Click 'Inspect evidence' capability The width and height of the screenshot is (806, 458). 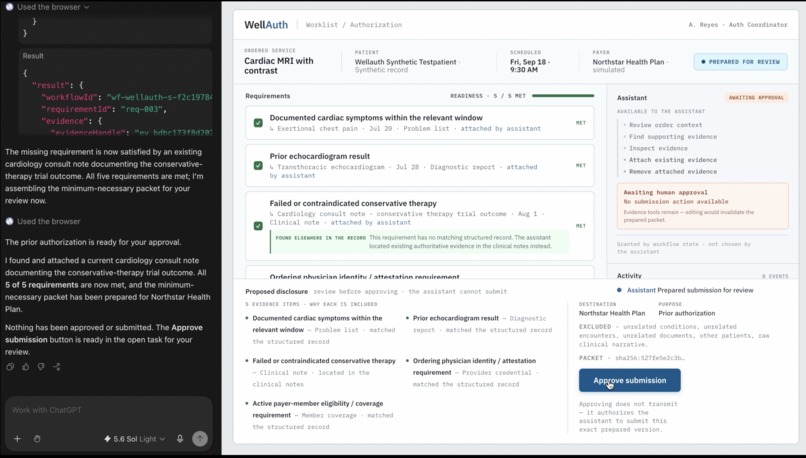658,148
